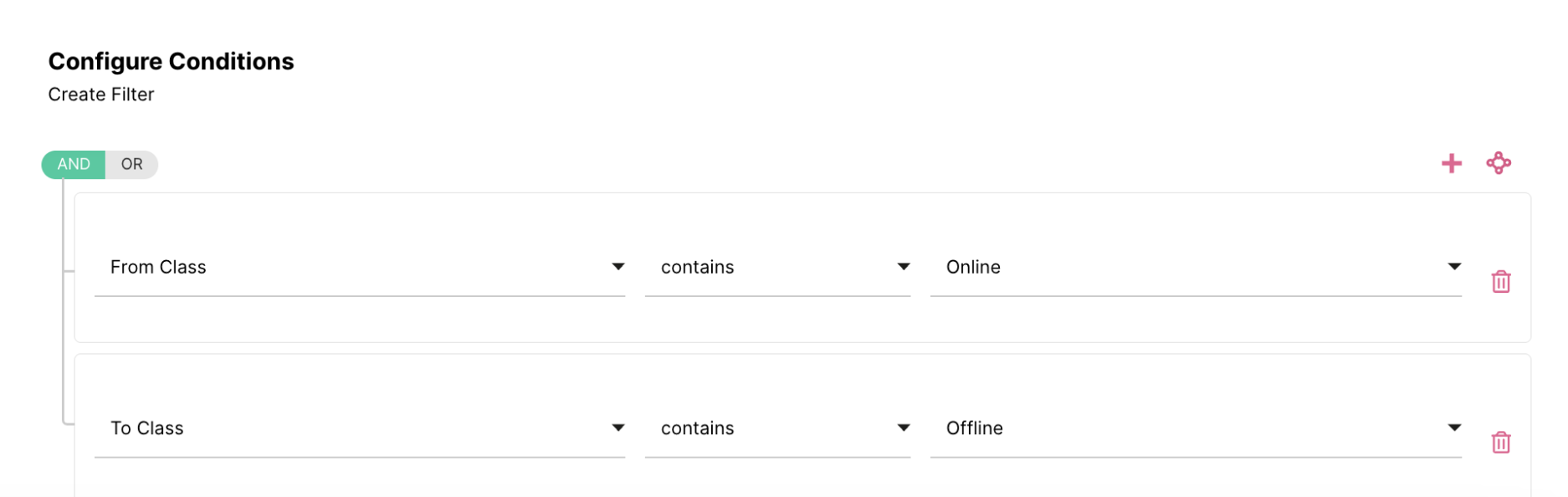Delete the From Class condition row
This screenshot has height=497, width=1568.
pos(1500,282)
